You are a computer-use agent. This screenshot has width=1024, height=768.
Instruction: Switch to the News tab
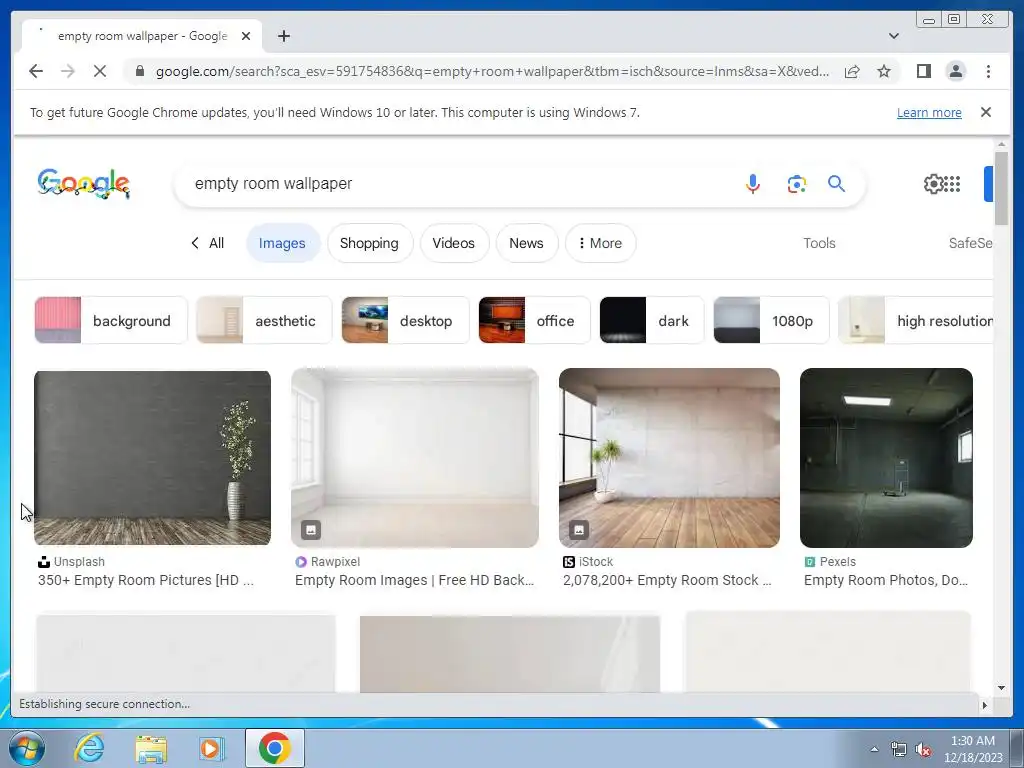click(x=526, y=243)
